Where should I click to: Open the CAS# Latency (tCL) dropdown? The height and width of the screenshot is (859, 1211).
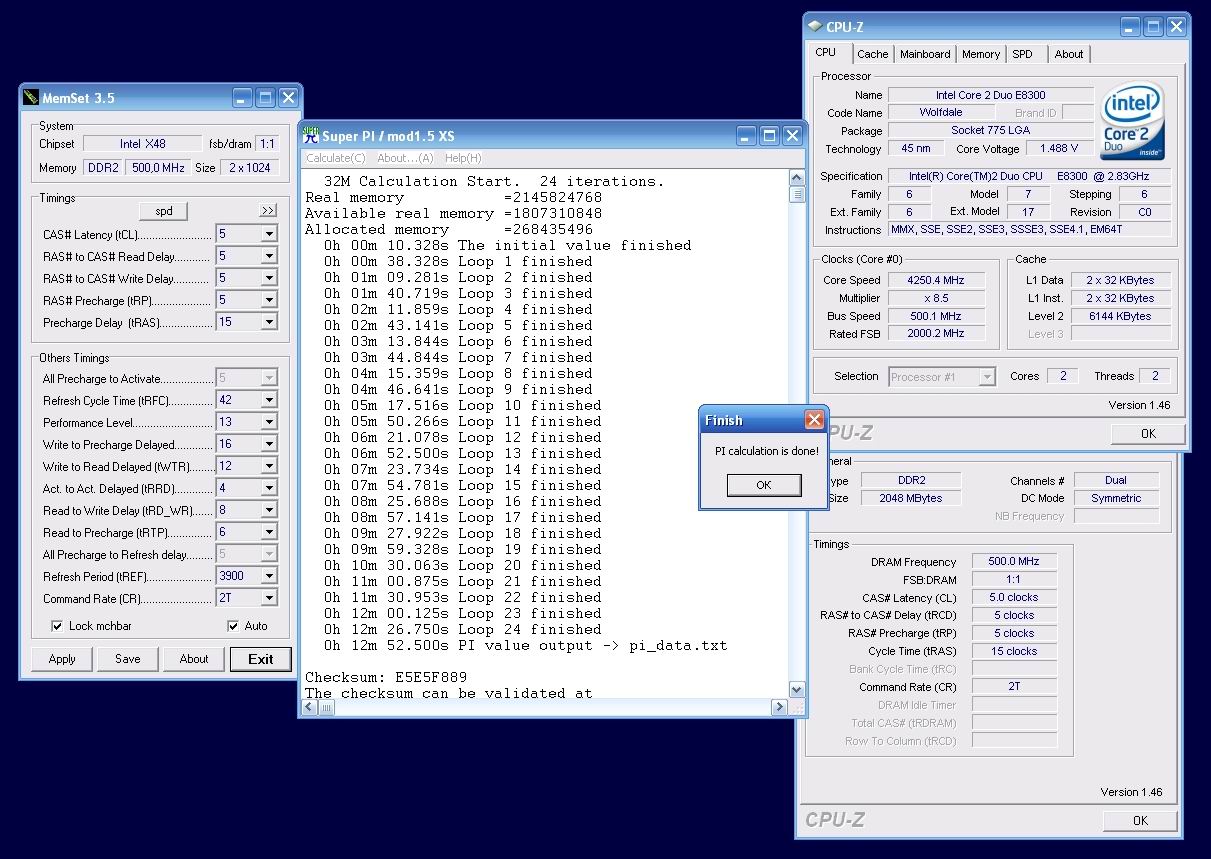pyautogui.click(x=268, y=234)
